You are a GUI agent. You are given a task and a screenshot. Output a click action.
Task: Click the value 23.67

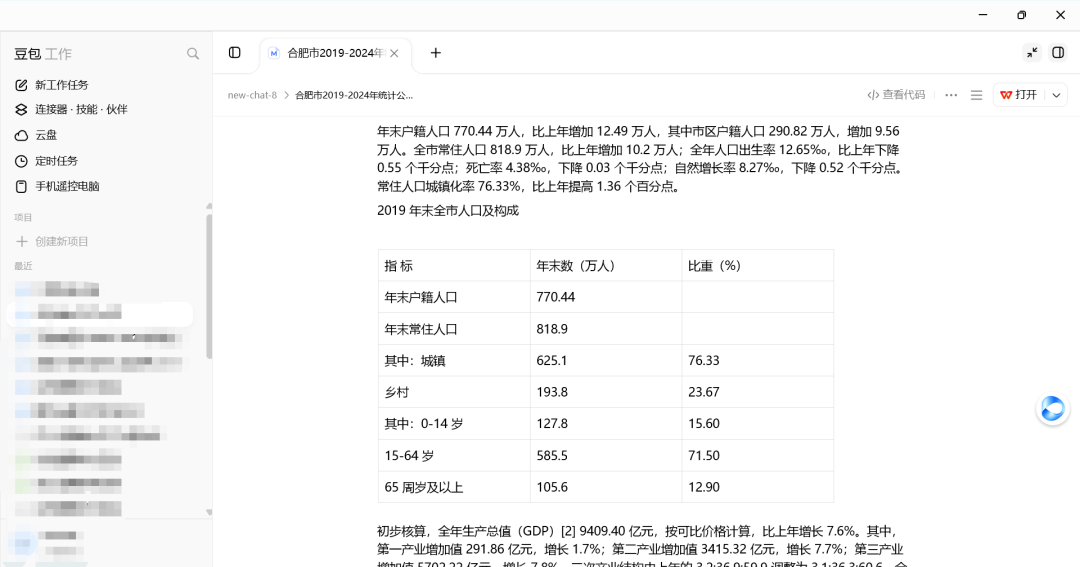(704, 392)
